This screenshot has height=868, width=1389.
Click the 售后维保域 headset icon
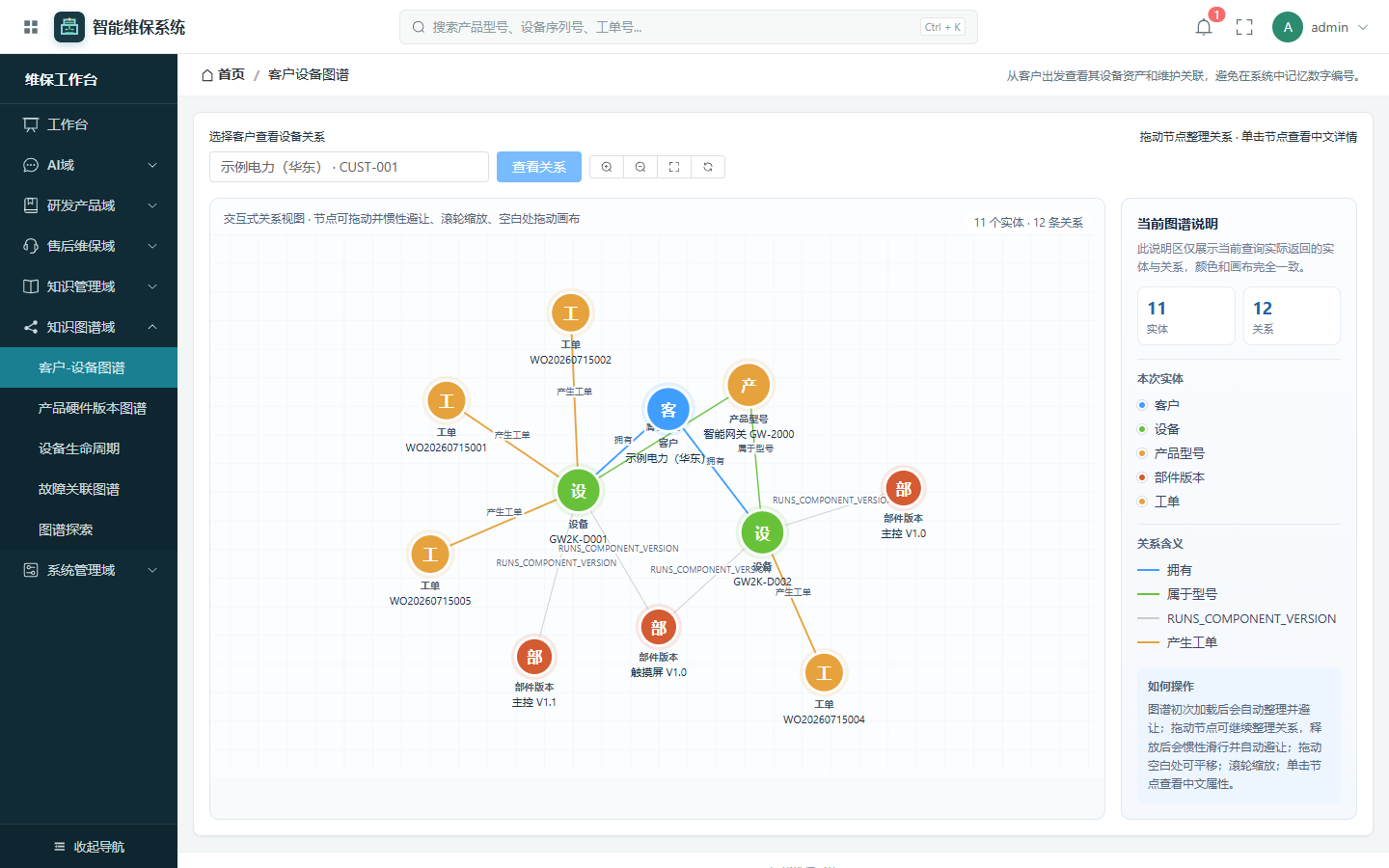pyautogui.click(x=31, y=246)
